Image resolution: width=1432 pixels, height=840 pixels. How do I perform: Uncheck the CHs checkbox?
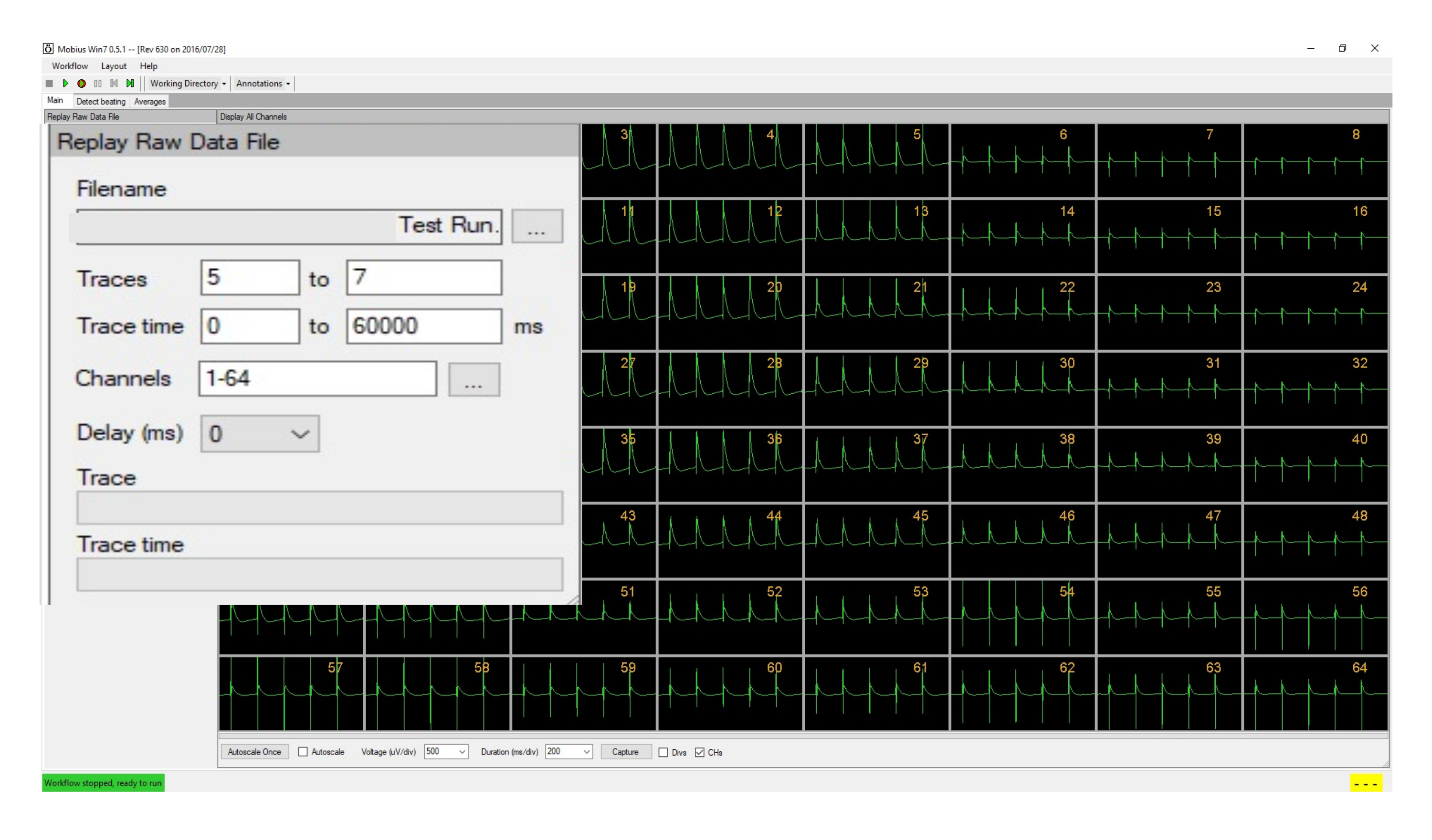[x=699, y=753]
